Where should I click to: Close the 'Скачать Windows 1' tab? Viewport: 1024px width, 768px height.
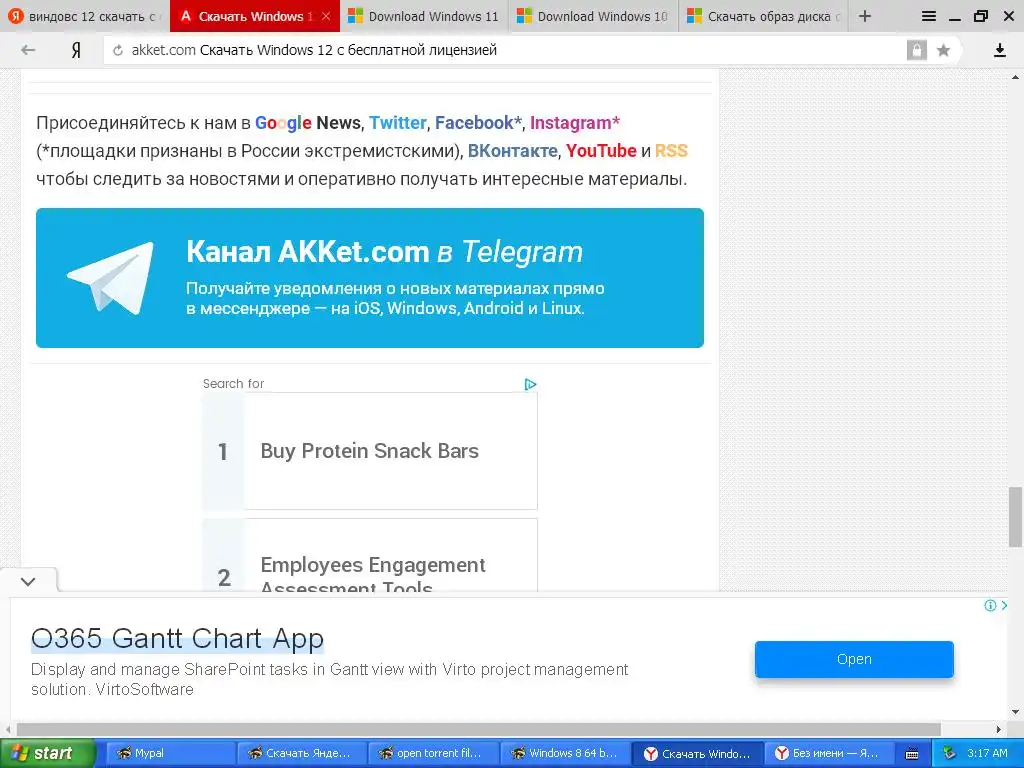coord(326,16)
